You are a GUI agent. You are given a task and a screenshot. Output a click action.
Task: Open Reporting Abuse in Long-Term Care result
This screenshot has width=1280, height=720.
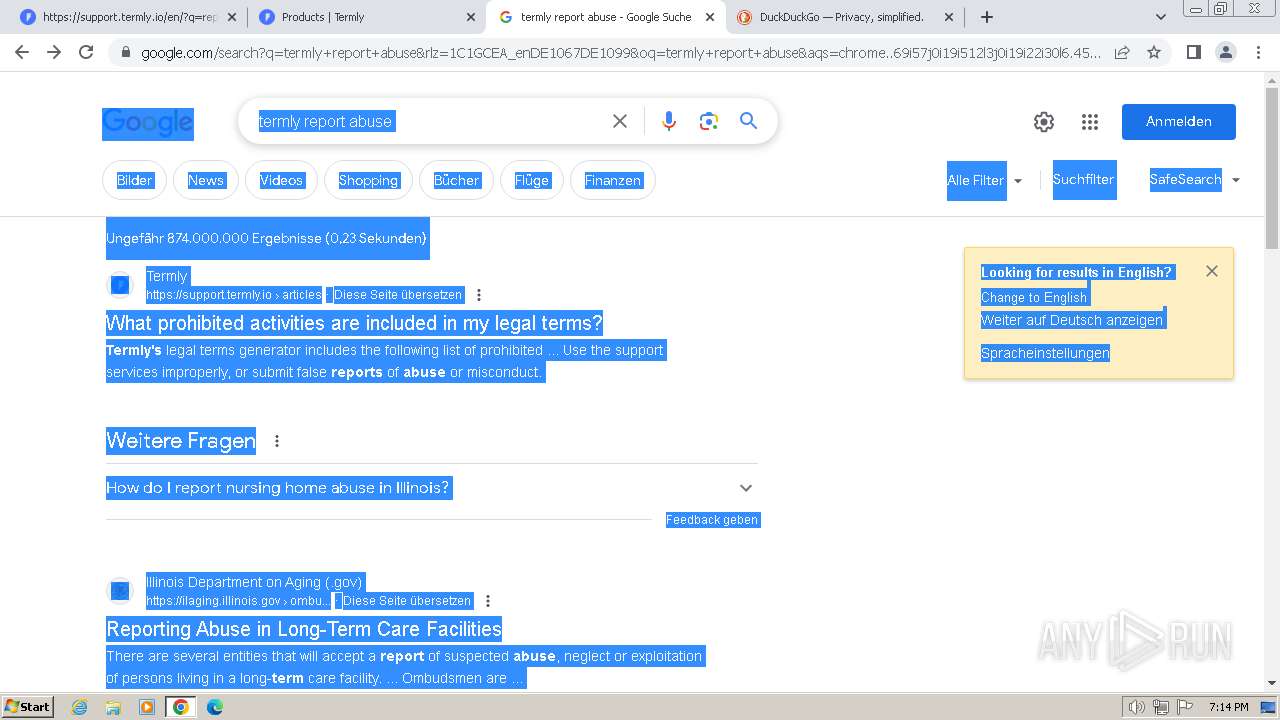pos(304,629)
